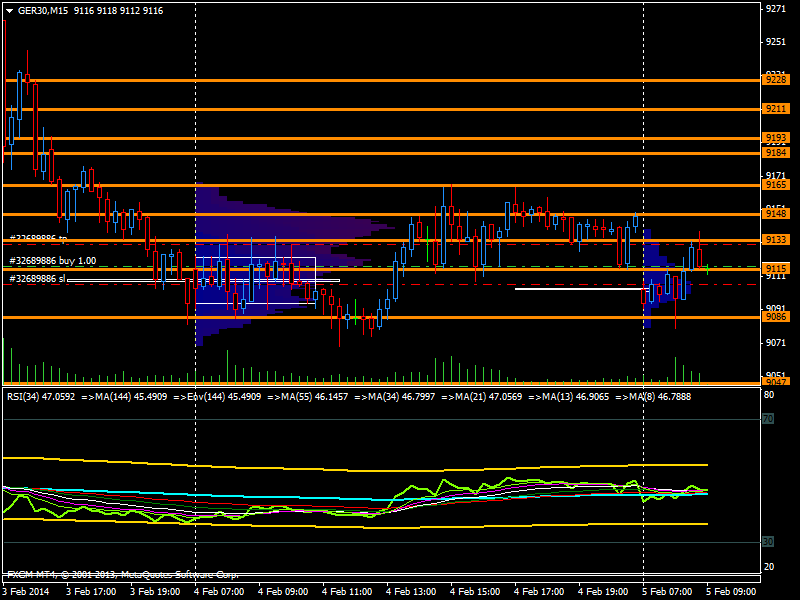Click the 5 Feb 07:00 time label
Screen dimensions: 800x600
(x=667, y=591)
